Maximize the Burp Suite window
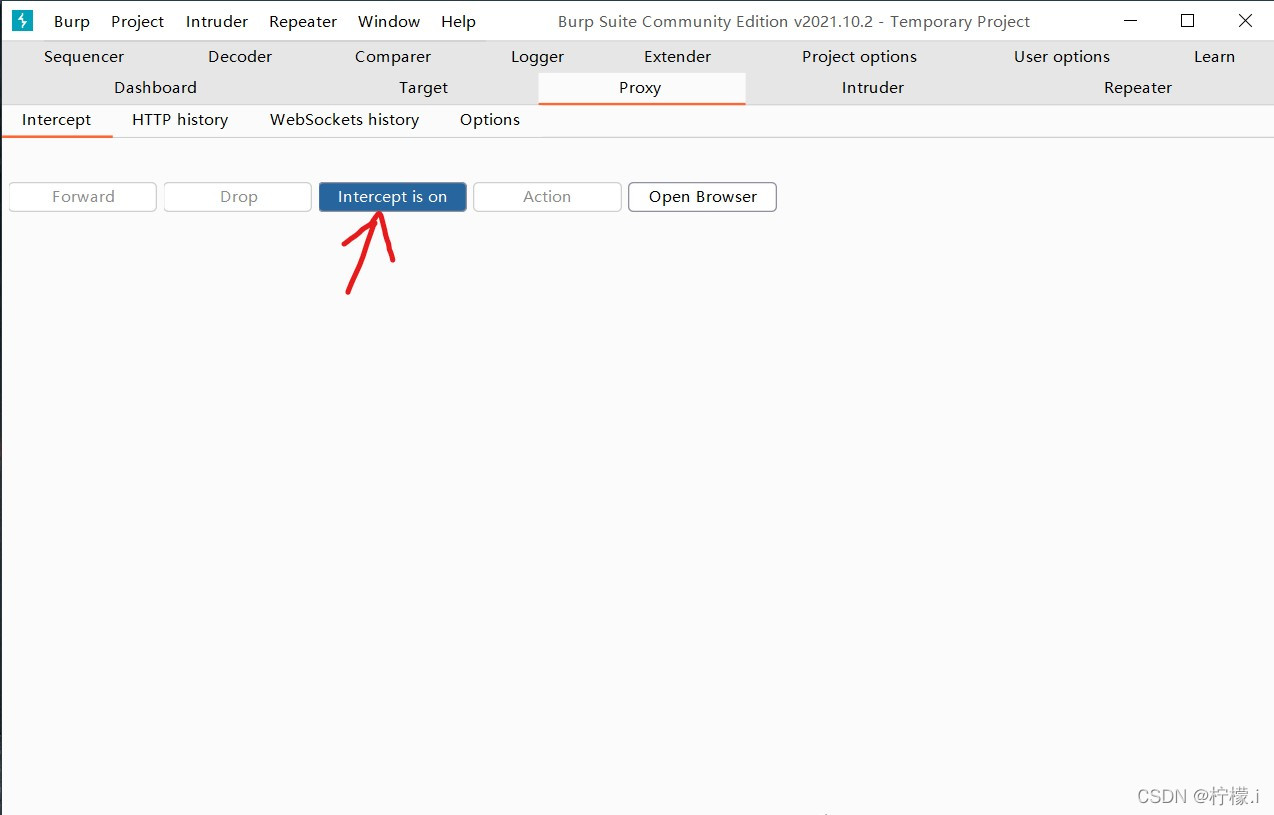Viewport: 1274px width, 815px height. click(x=1188, y=21)
